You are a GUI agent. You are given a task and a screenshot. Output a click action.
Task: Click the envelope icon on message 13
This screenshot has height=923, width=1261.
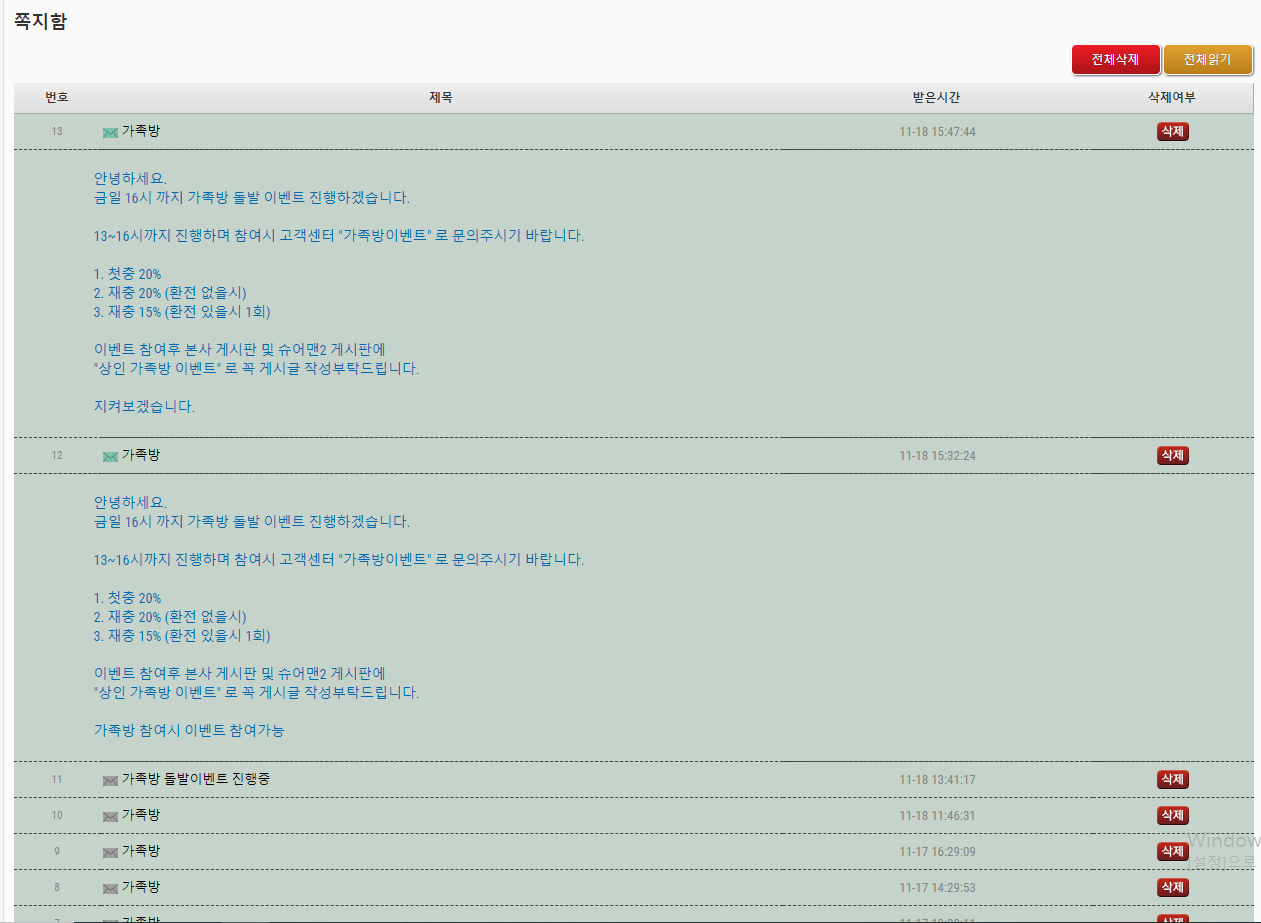[x=110, y=133]
